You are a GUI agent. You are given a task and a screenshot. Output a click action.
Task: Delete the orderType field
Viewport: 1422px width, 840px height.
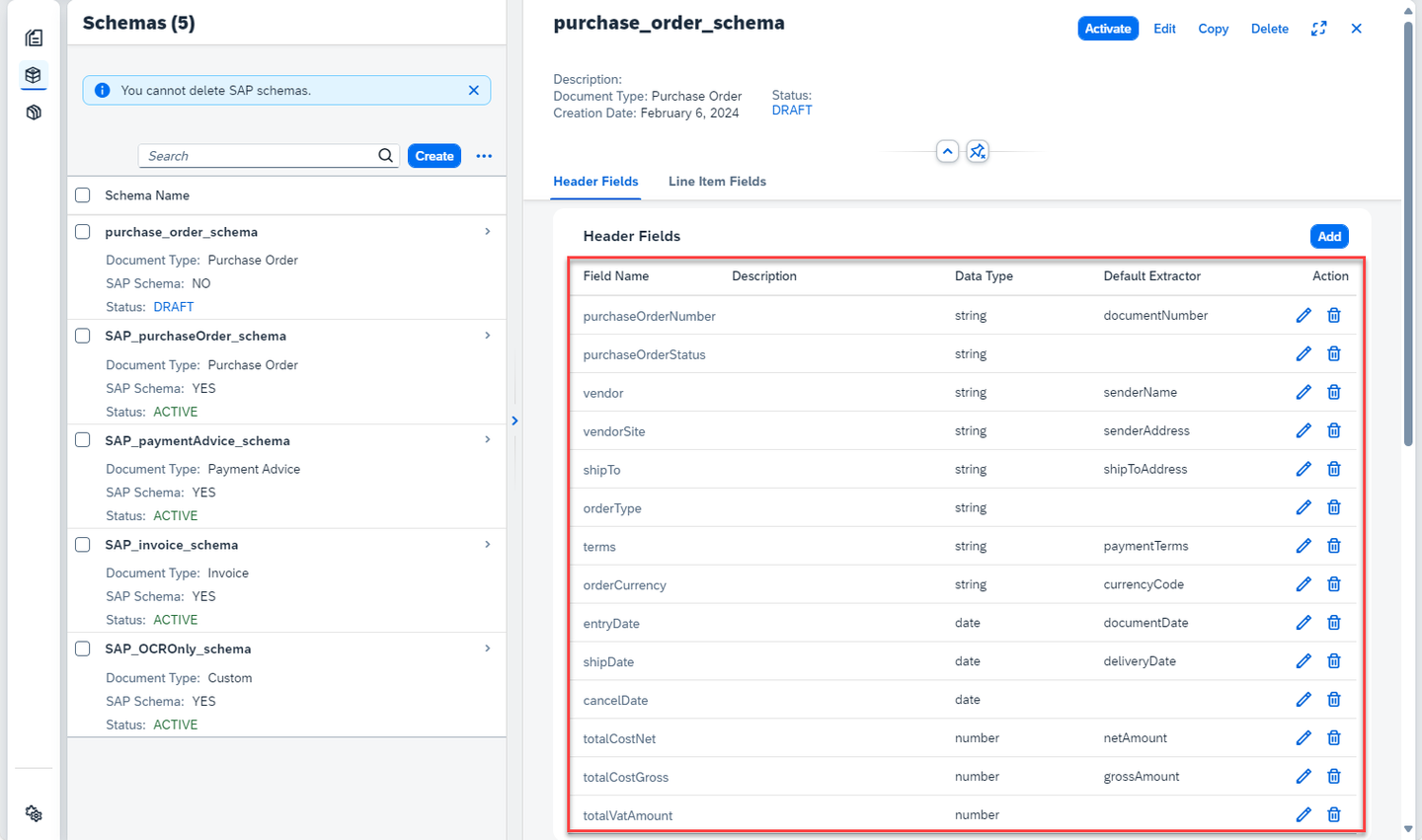[1334, 507]
